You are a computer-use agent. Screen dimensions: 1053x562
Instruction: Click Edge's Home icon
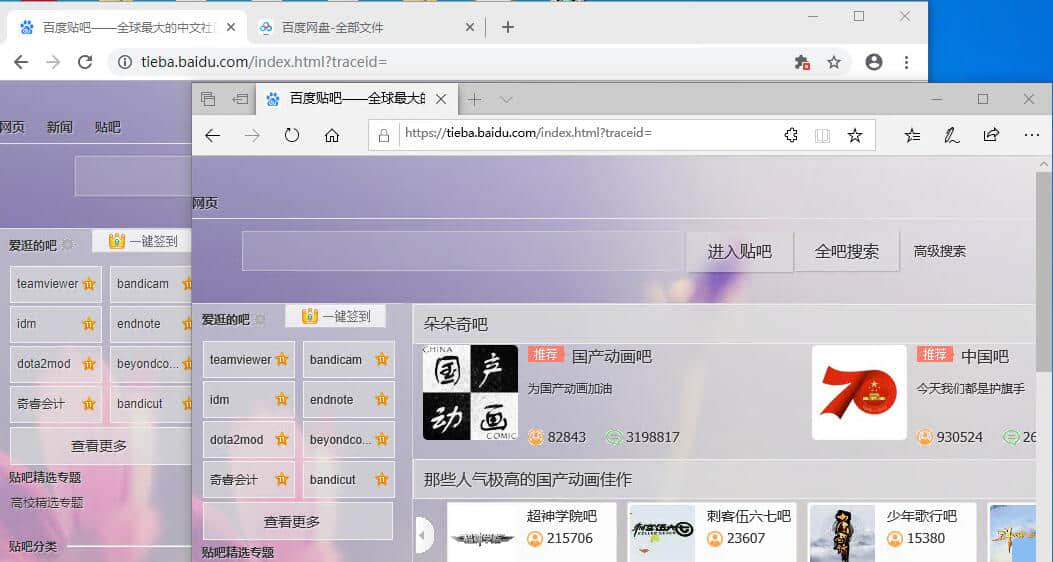332,135
